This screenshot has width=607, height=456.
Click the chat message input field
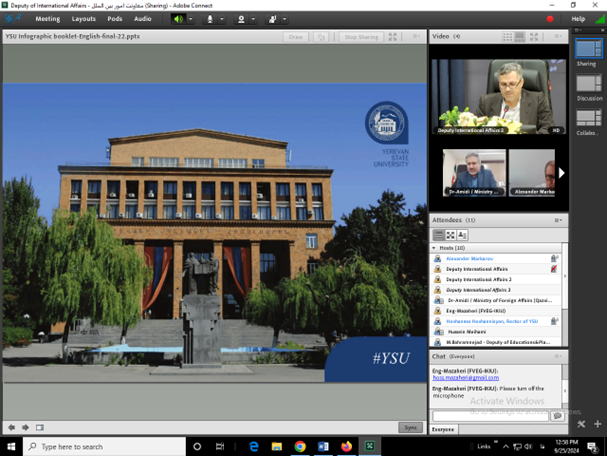(x=490, y=416)
